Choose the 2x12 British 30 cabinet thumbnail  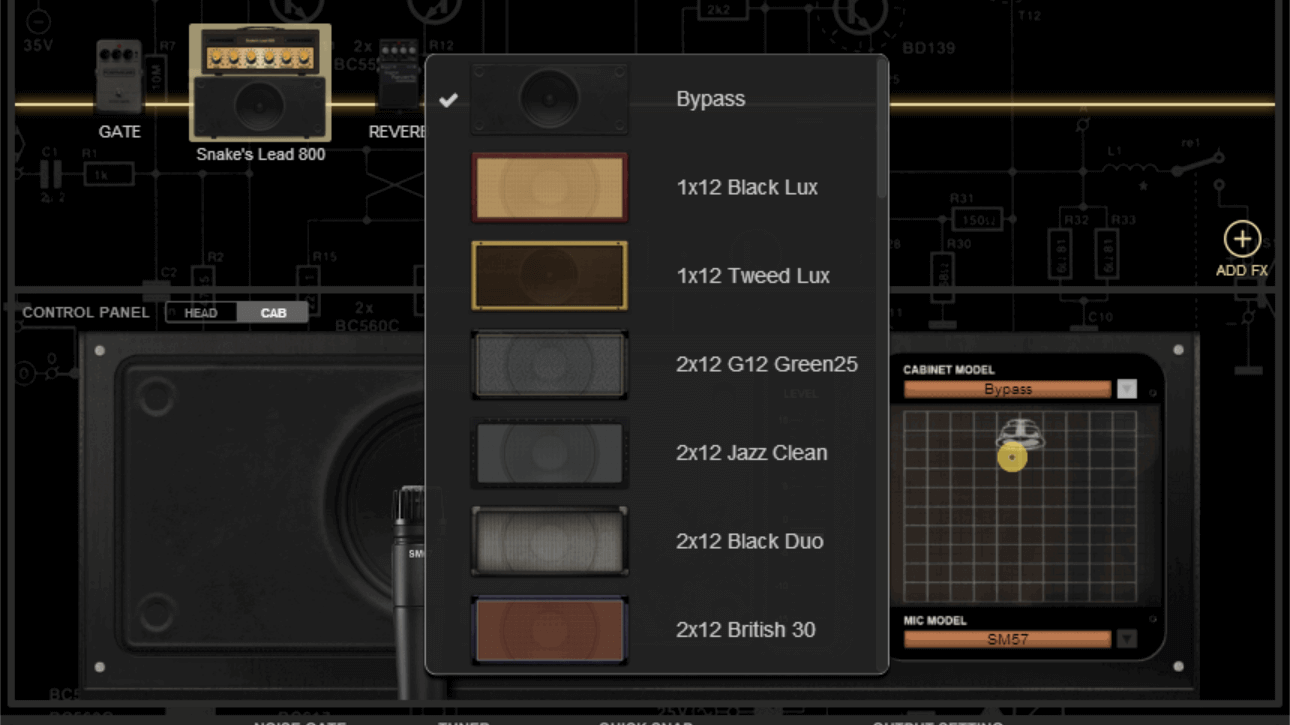click(x=550, y=630)
